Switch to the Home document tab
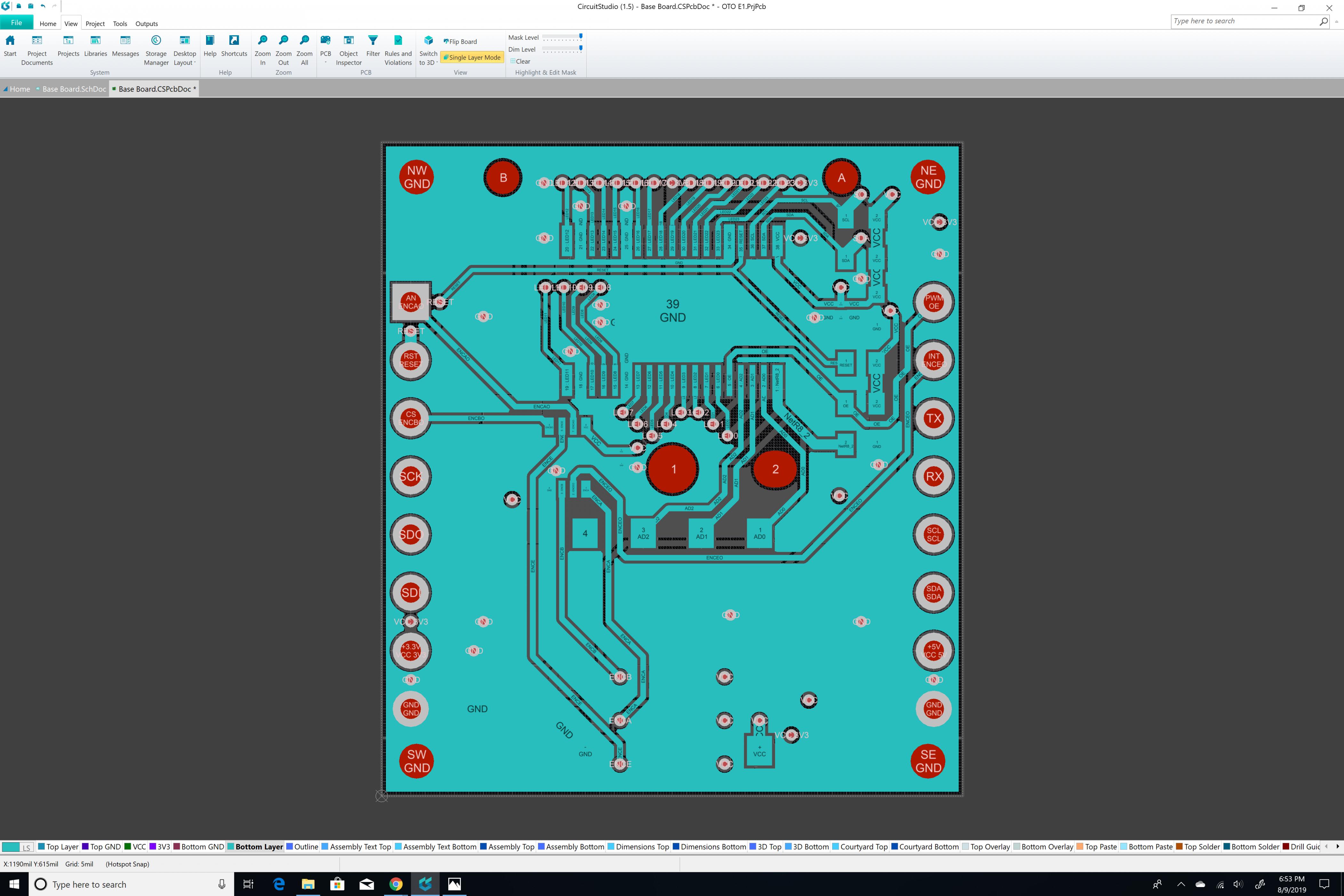This screenshot has width=1344, height=896. coord(17,89)
